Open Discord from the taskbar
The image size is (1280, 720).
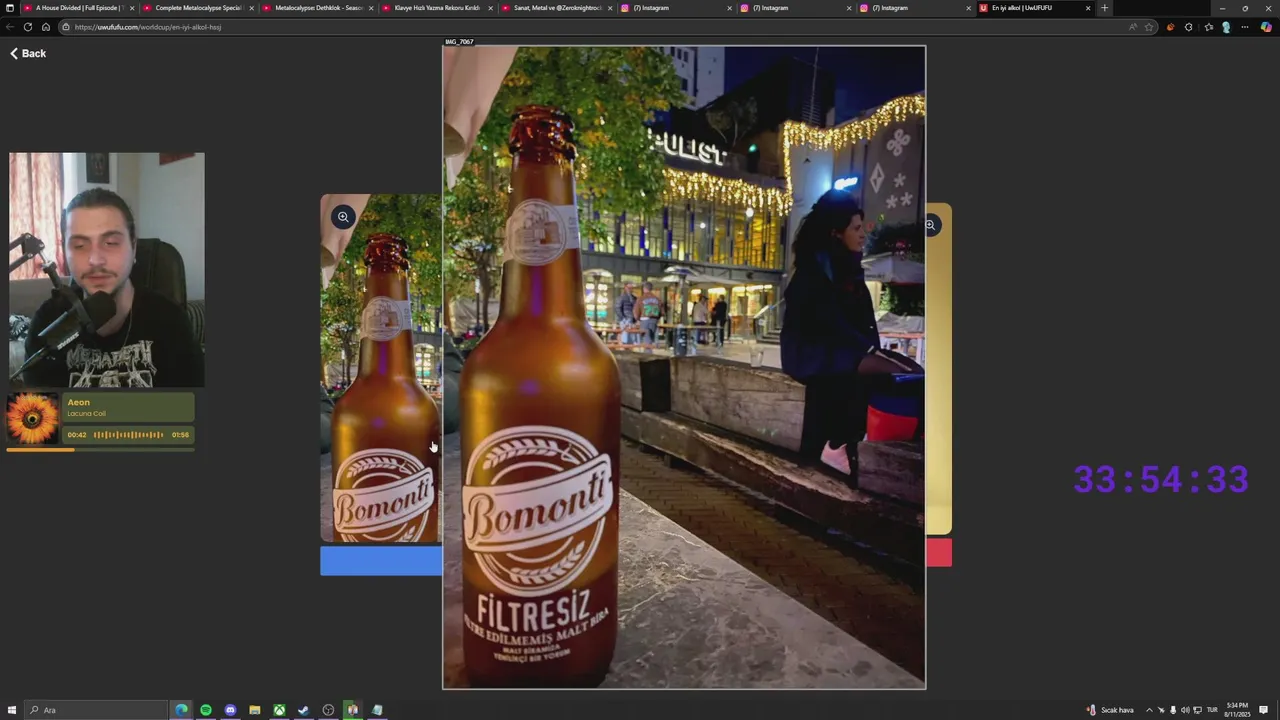230,710
